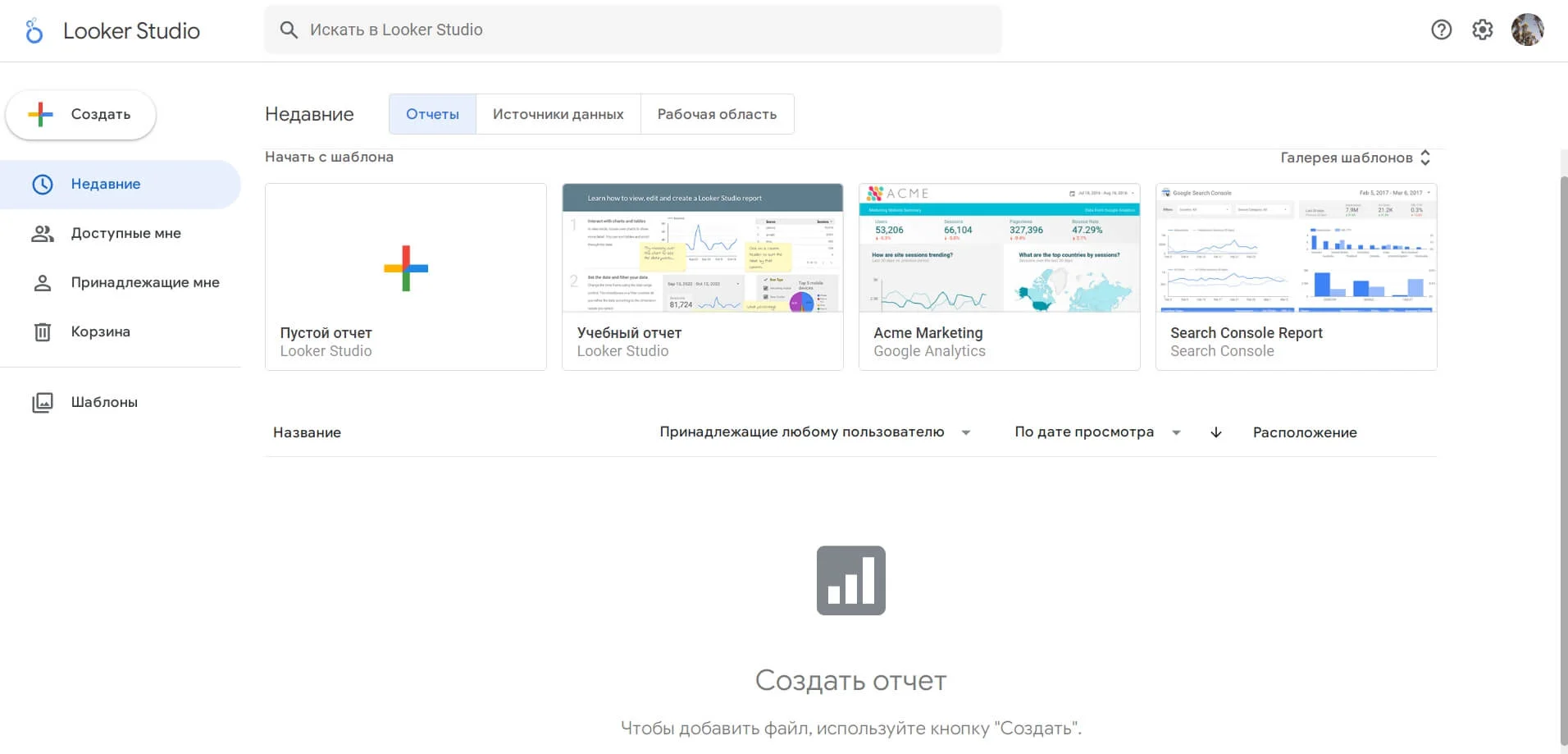
Task: Click the trash icon for Корзина
Action: pos(42,331)
